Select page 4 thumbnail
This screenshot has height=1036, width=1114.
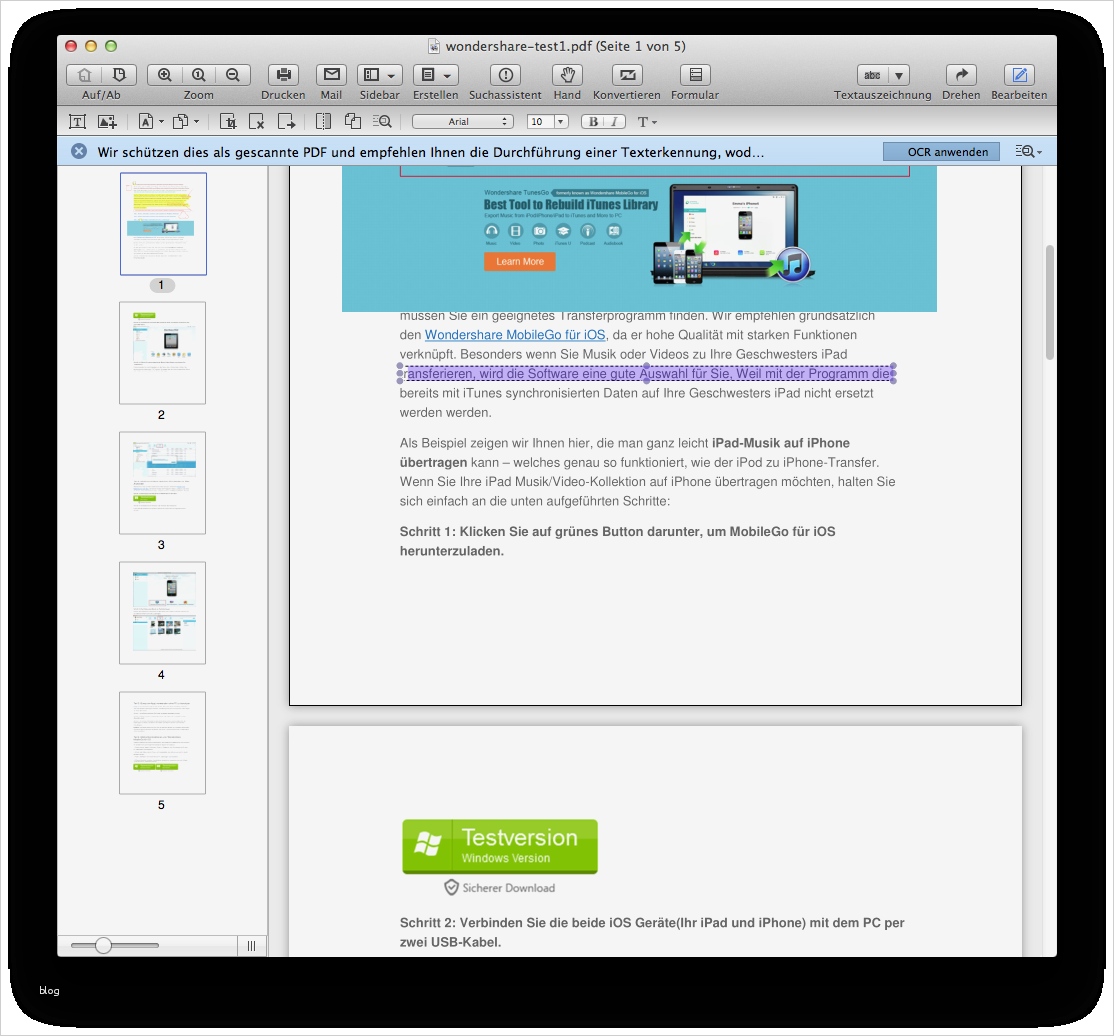coord(163,613)
